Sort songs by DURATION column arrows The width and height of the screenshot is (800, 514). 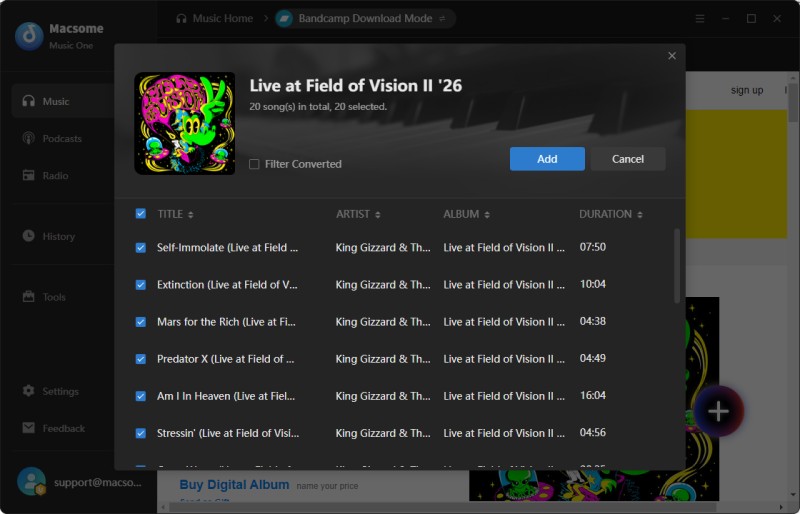pyautogui.click(x=640, y=214)
